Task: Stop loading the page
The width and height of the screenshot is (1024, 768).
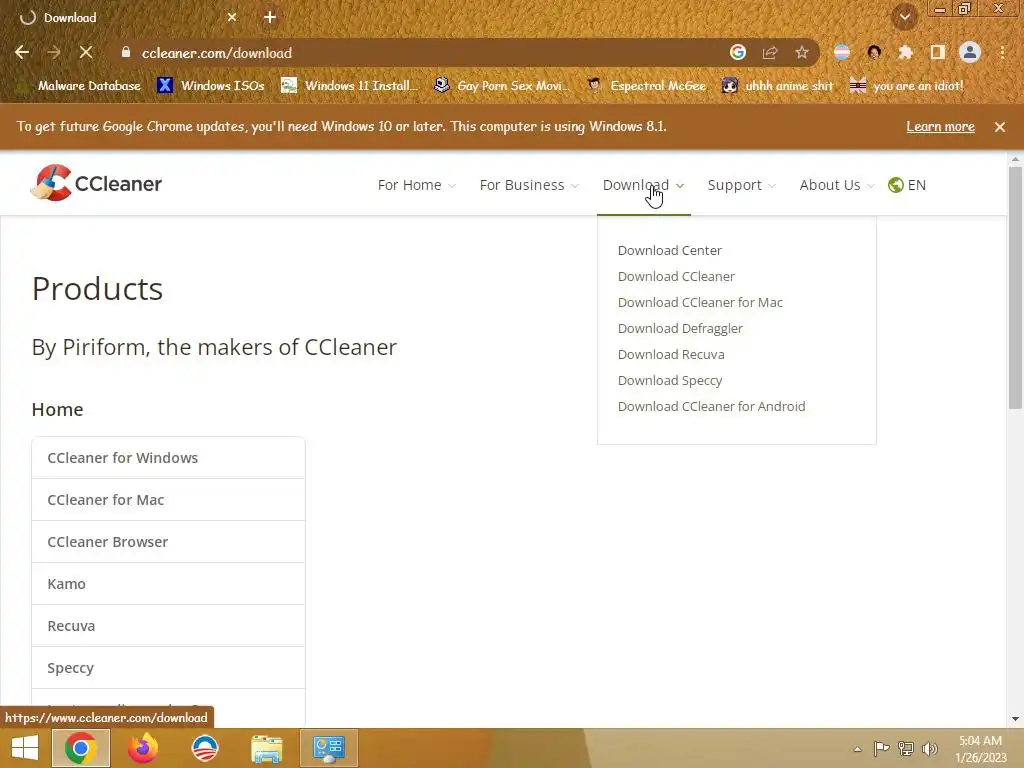Action: tap(86, 53)
